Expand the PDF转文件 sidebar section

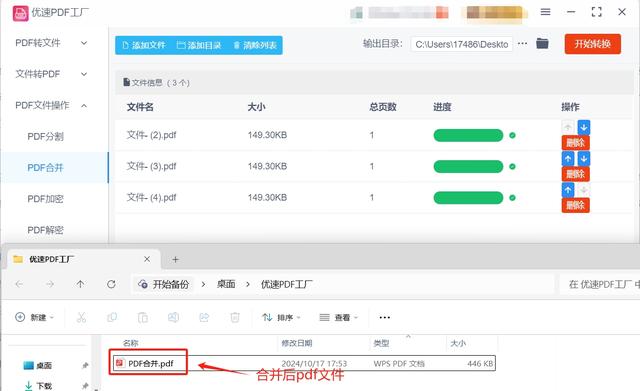click(x=51, y=43)
